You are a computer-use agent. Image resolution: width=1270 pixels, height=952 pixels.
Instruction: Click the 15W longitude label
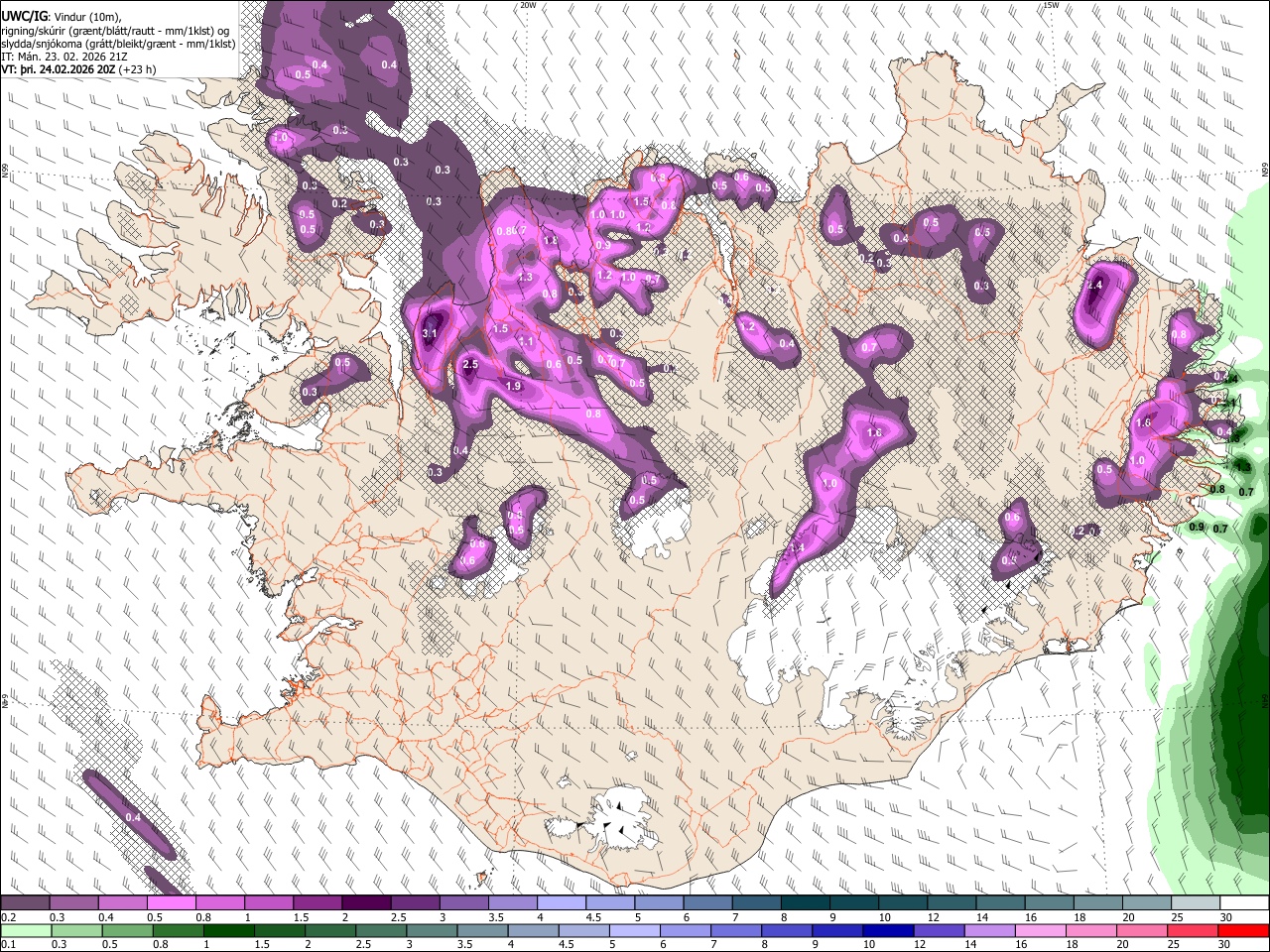pyautogui.click(x=1051, y=5)
